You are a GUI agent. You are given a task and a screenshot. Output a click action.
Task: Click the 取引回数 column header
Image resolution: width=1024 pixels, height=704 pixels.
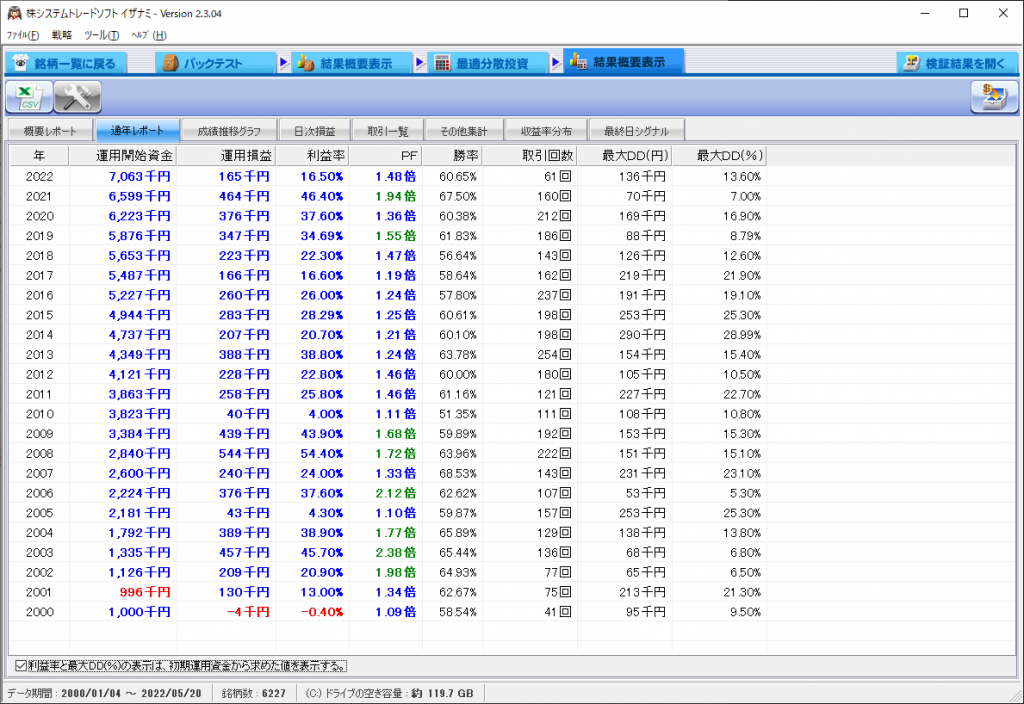click(x=530, y=155)
